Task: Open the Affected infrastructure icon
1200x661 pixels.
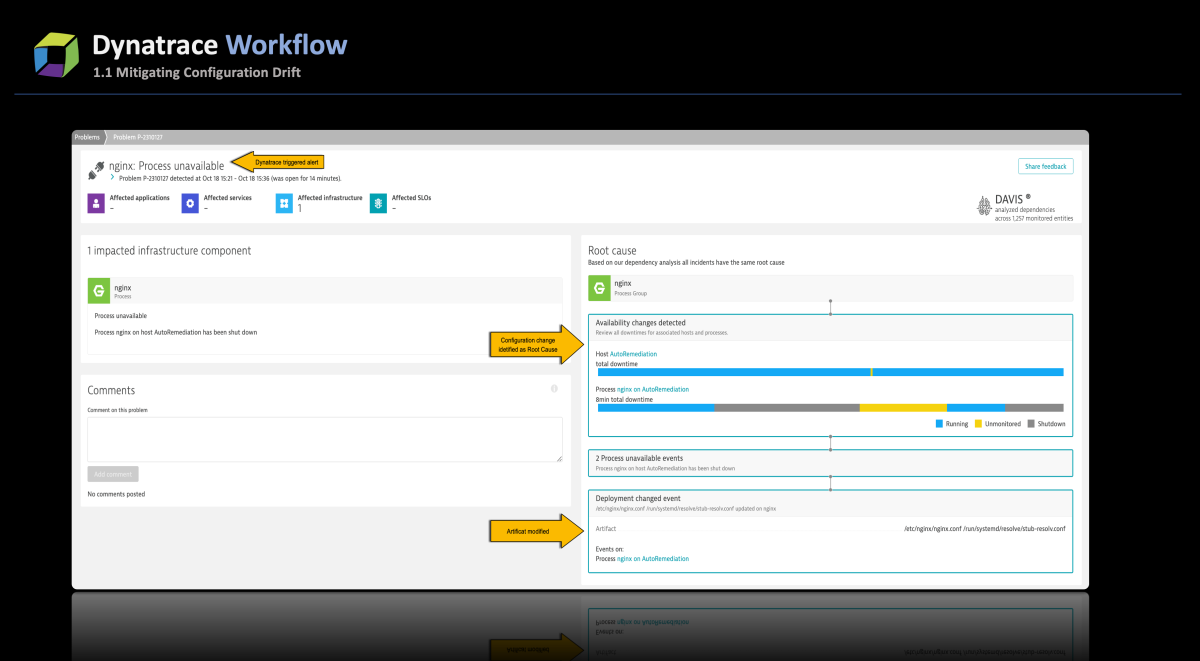Action: pyautogui.click(x=283, y=203)
